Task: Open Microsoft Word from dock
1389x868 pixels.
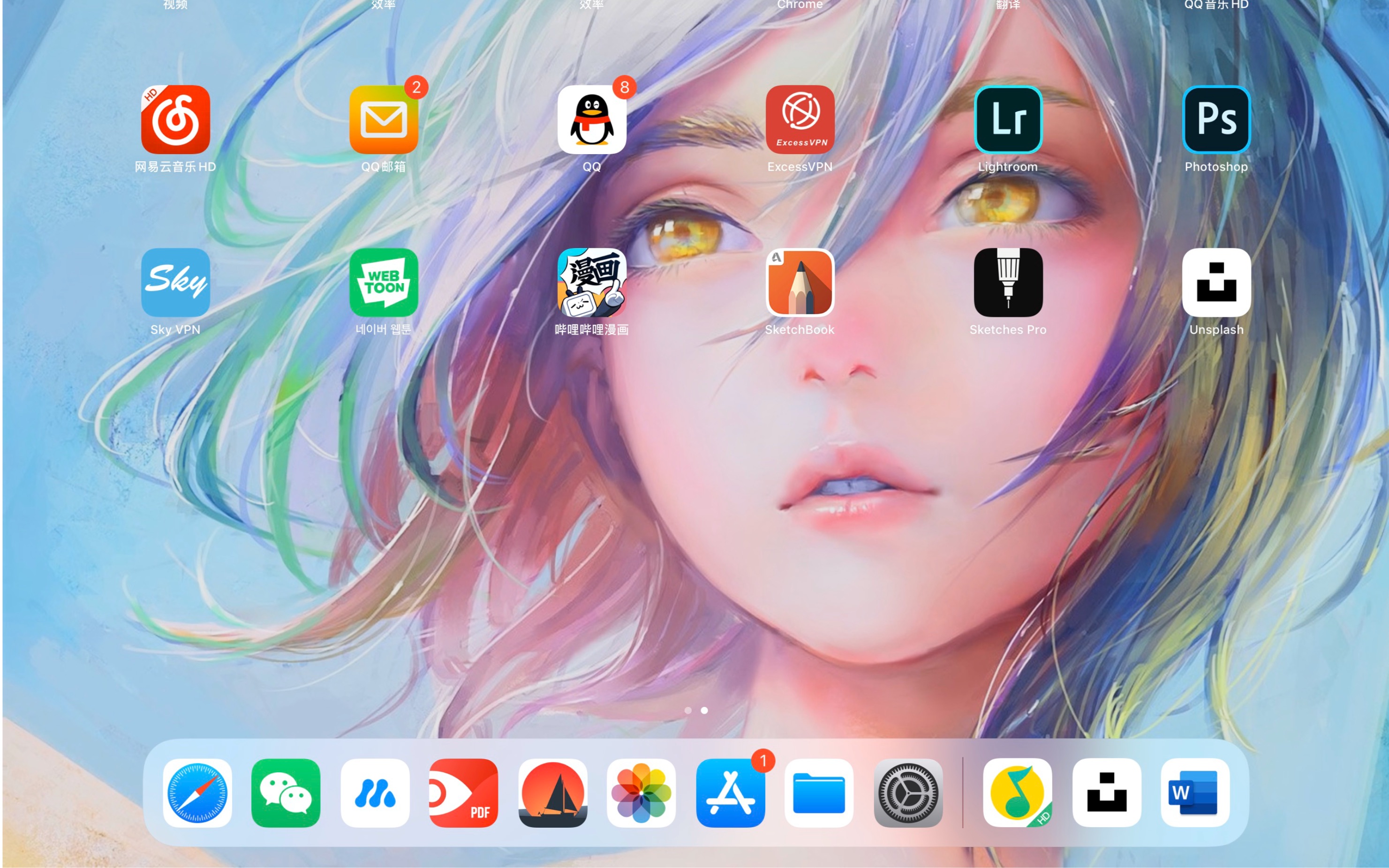Action: [x=1195, y=793]
